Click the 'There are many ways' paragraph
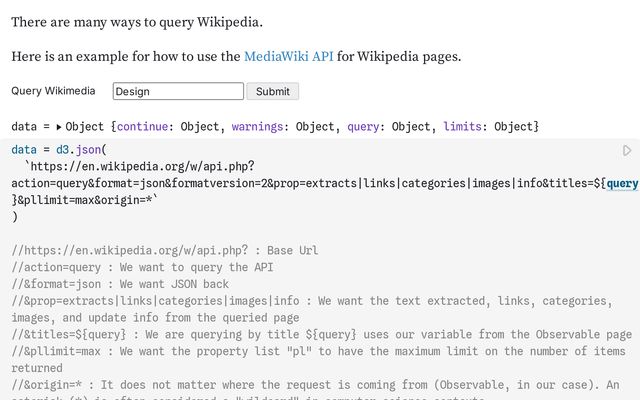The height and width of the screenshot is (400, 640). 137,22
